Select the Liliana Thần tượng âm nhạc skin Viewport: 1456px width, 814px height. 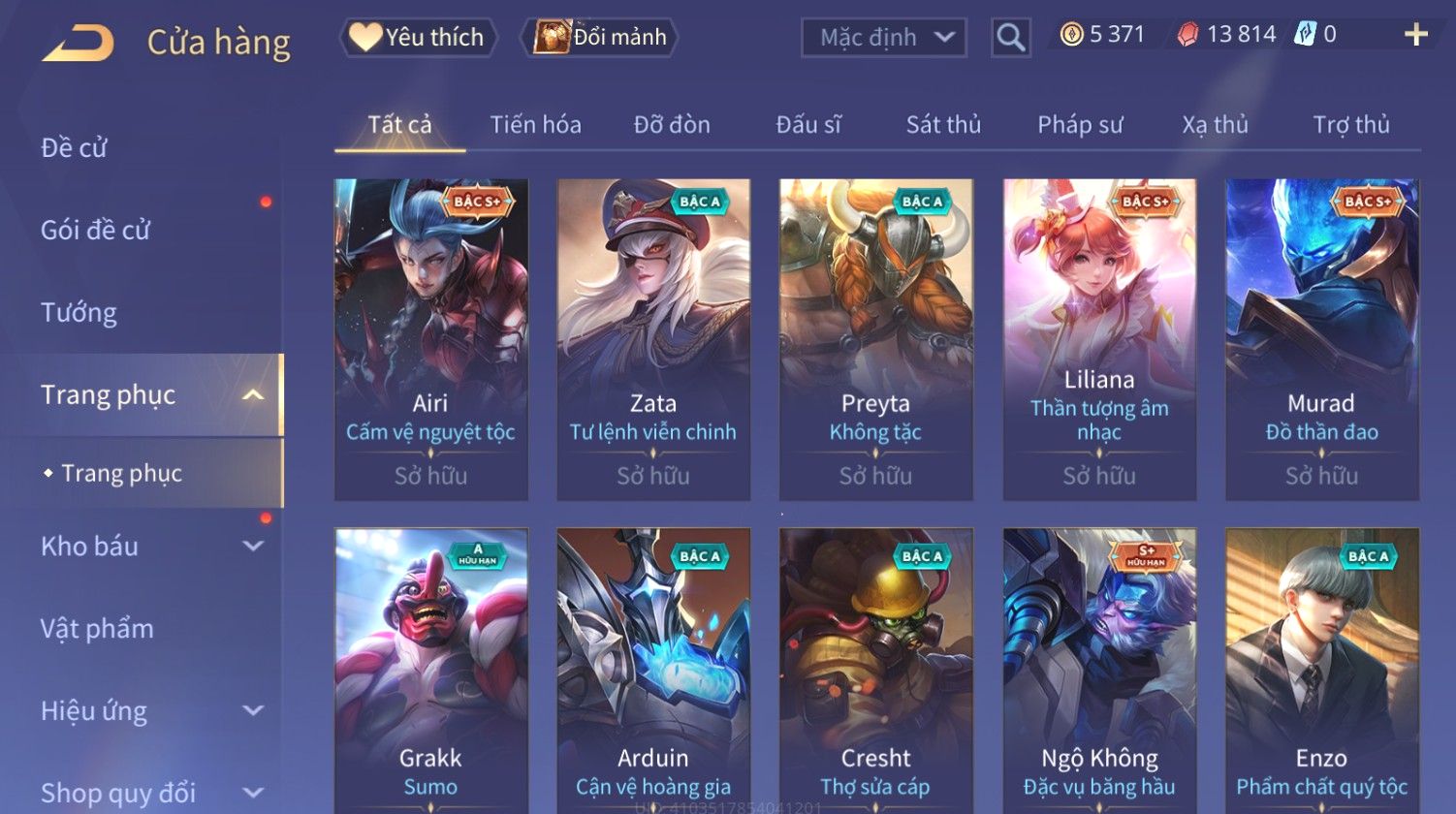pyautogui.click(x=1099, y=339)
